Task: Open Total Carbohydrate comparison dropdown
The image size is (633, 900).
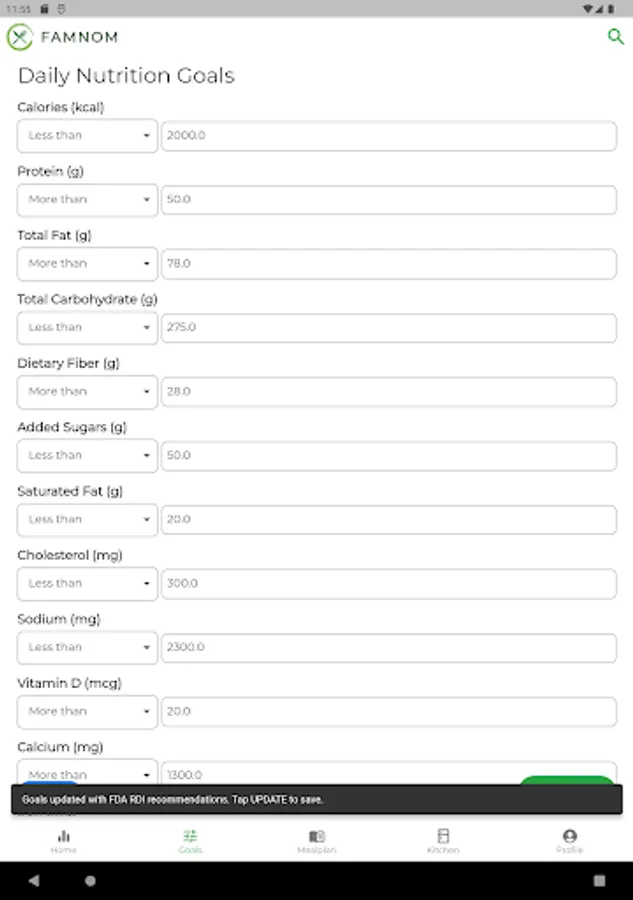Action: click(x=88, y=328)
